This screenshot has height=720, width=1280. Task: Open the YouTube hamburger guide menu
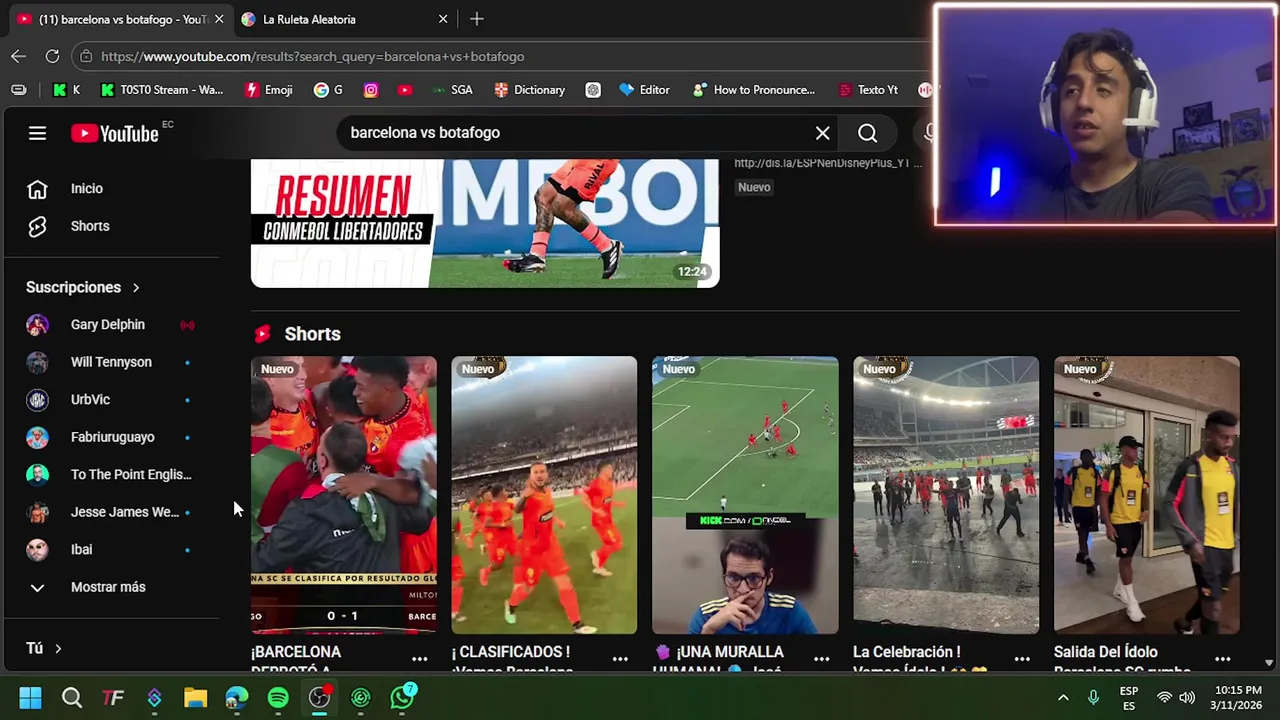[x=37, y=133]
